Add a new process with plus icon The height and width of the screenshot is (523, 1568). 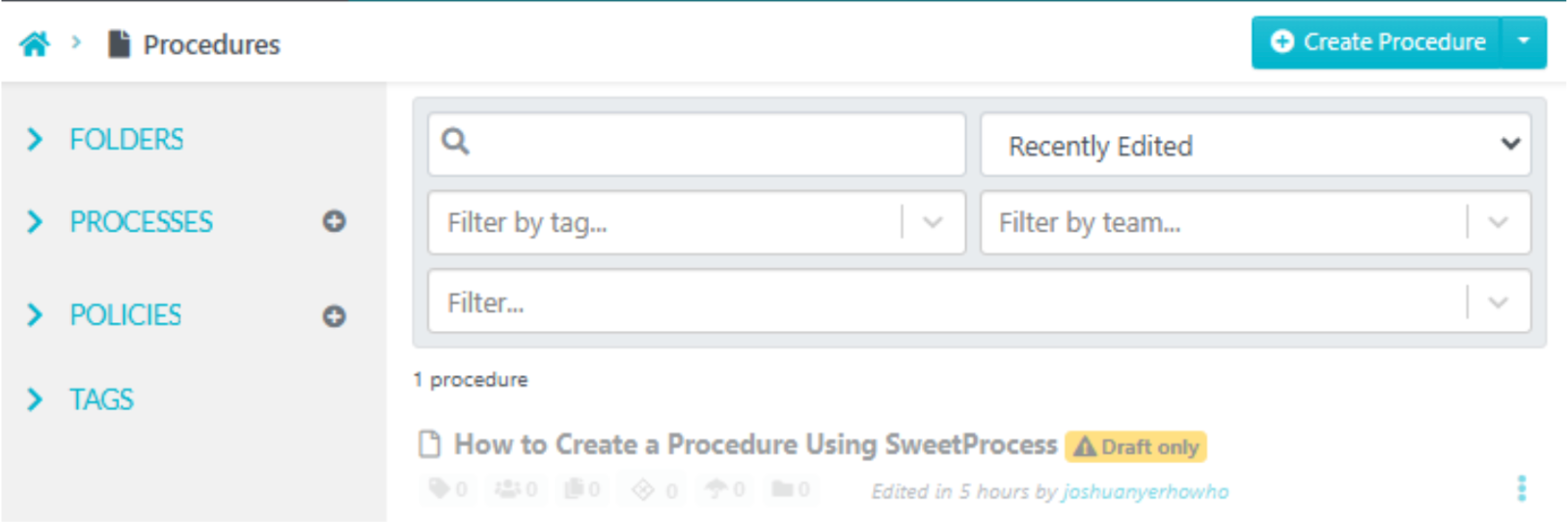pos(334,221)
